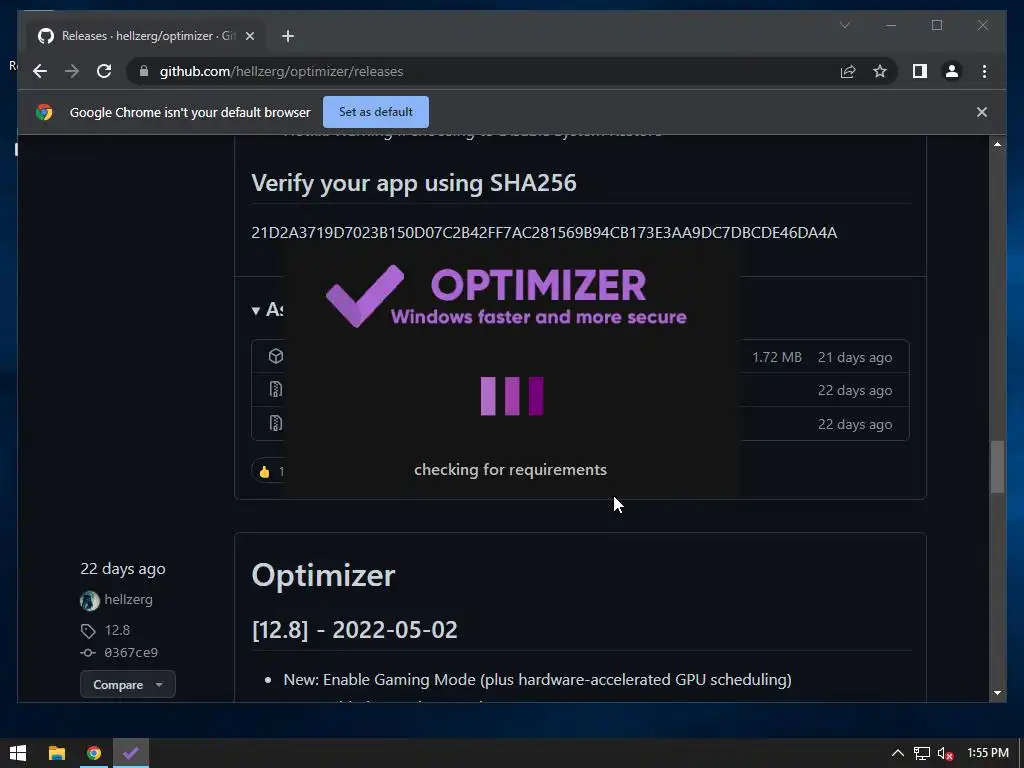Close the Releases hellzerg/optimizer tab
Screen dimensions: 1024x768
[249, 36]
